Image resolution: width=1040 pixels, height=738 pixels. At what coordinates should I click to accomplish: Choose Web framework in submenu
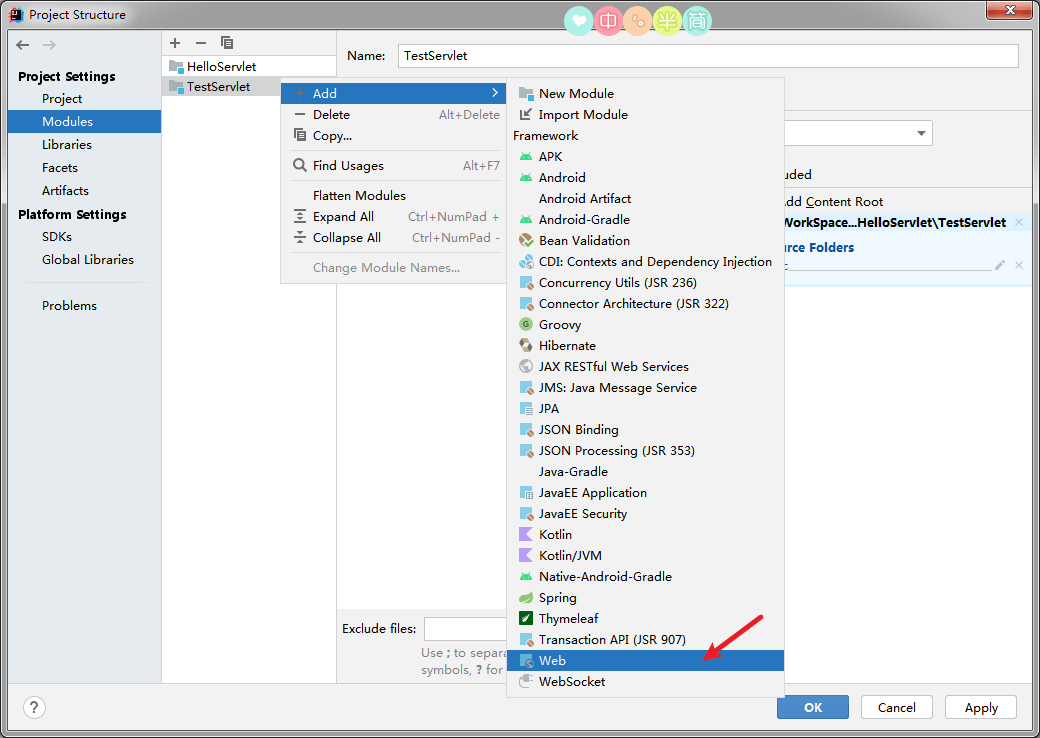645,660
